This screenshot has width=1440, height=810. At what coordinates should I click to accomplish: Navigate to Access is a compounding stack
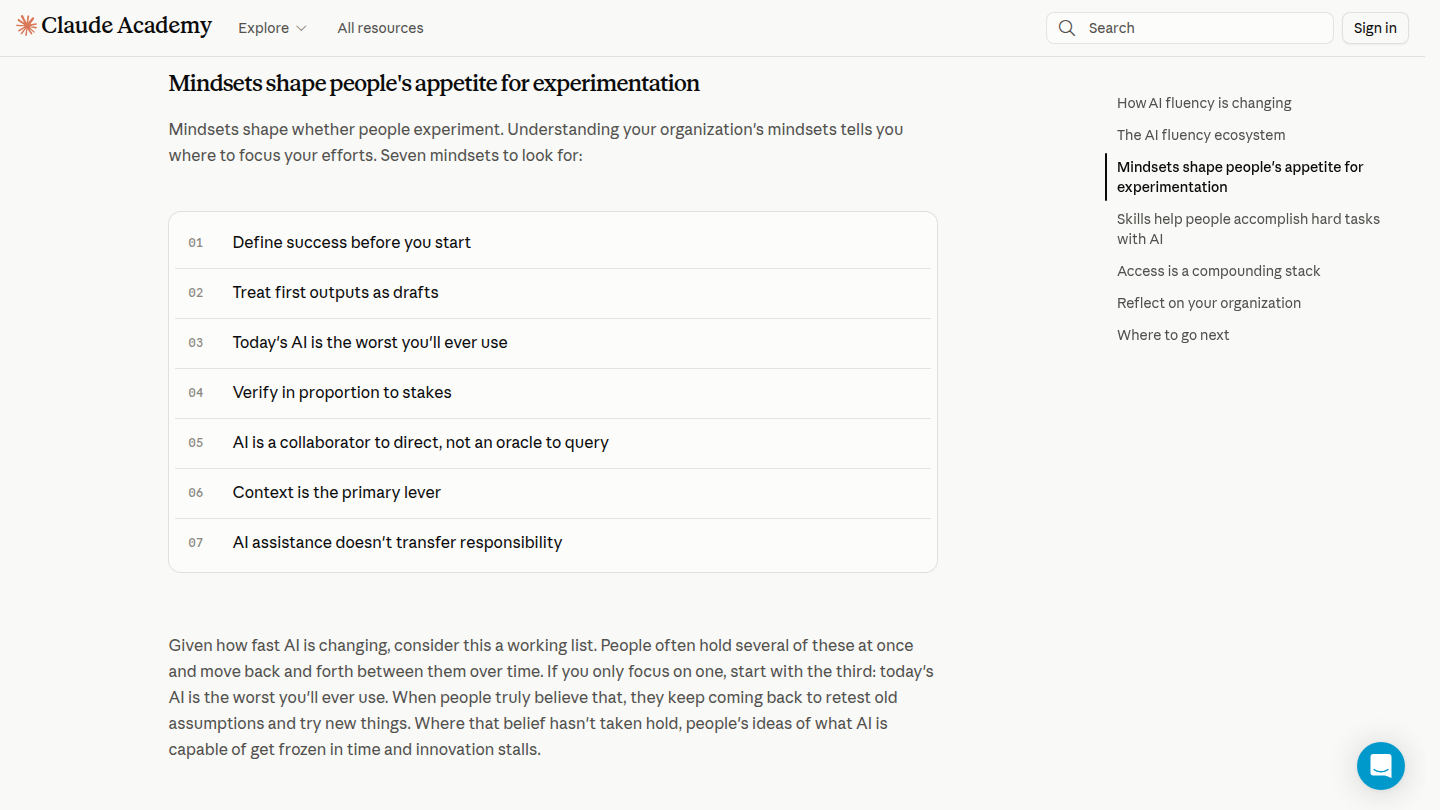tap(1218, 271)
